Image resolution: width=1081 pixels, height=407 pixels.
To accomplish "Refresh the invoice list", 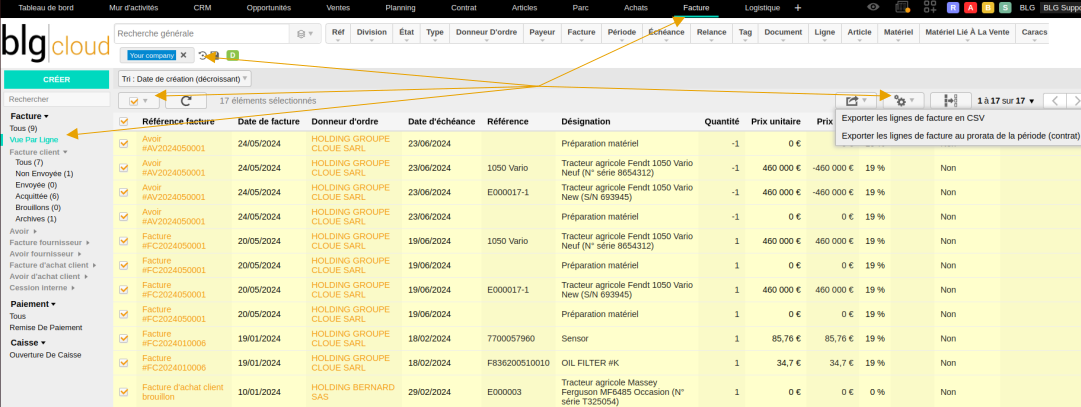I will point(185,101).
